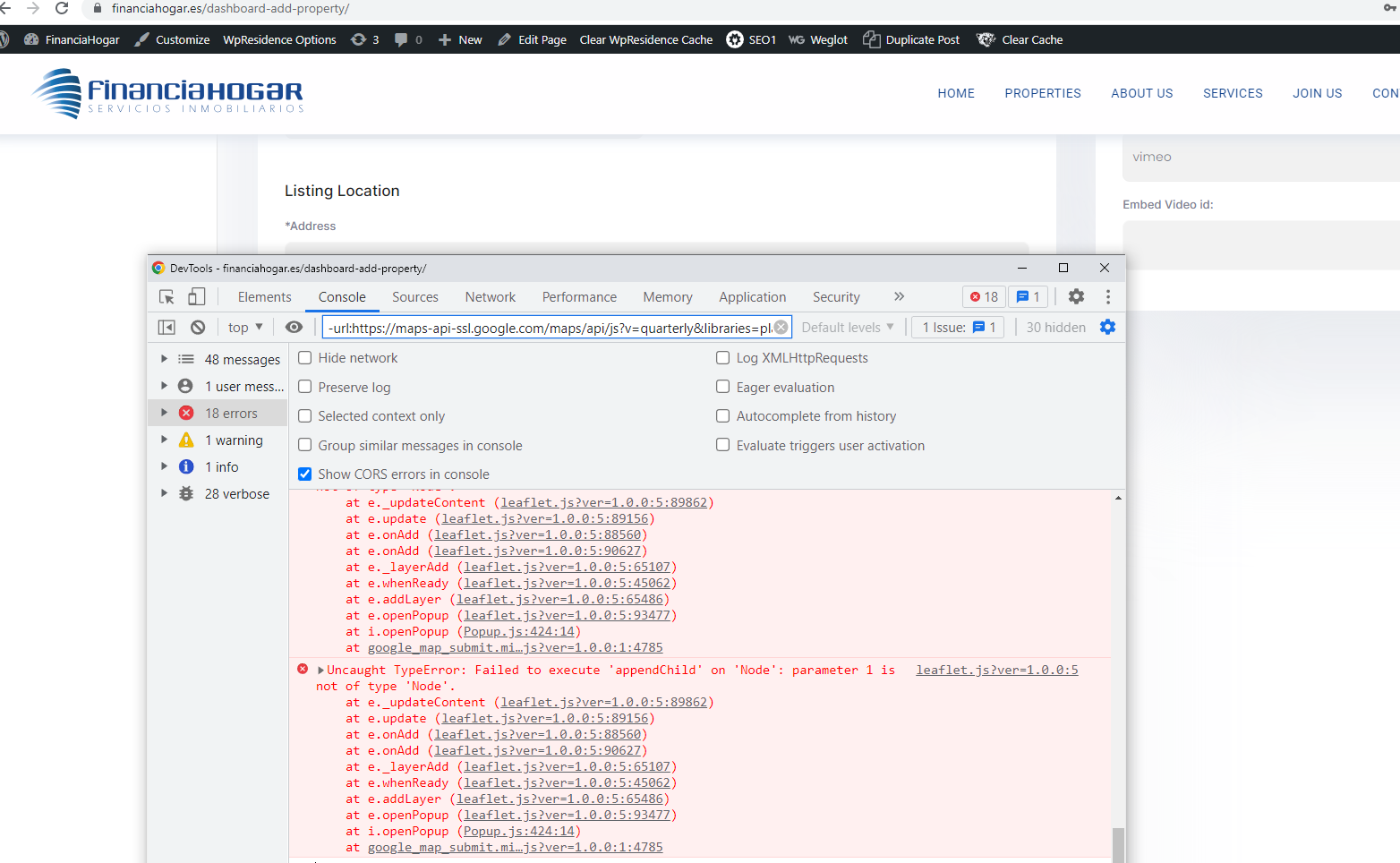Open the Security tab
This screenshot has width=1400, height=863.
[836, 297]
